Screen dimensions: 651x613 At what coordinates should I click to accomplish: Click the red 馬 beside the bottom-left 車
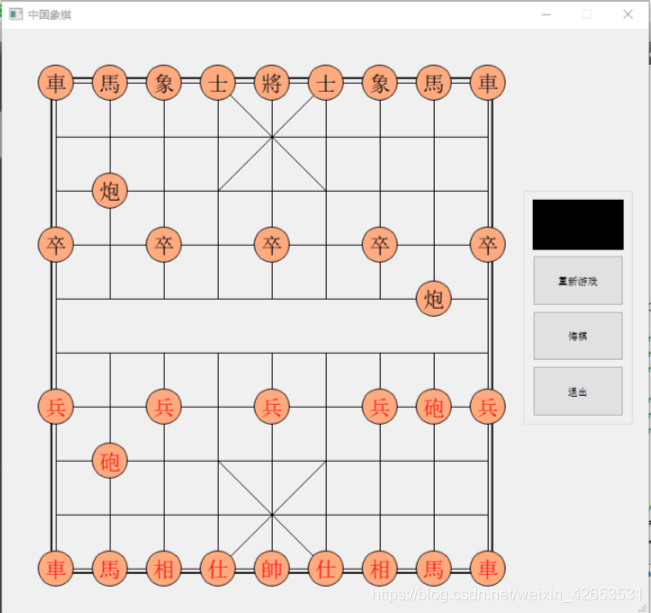coord(110,569)
